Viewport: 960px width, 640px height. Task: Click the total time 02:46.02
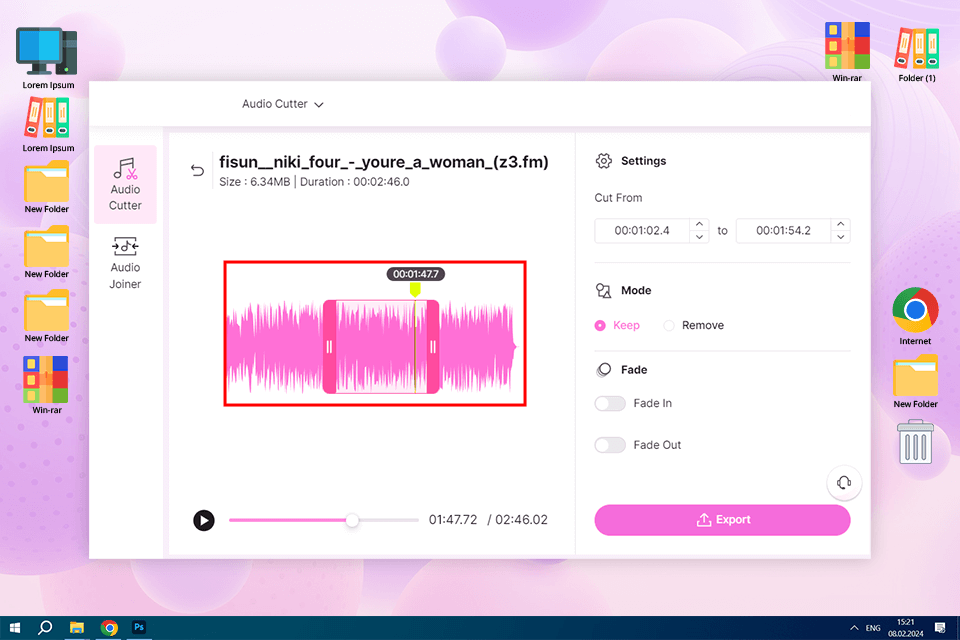pyautogui.click(x=522, y=520)
